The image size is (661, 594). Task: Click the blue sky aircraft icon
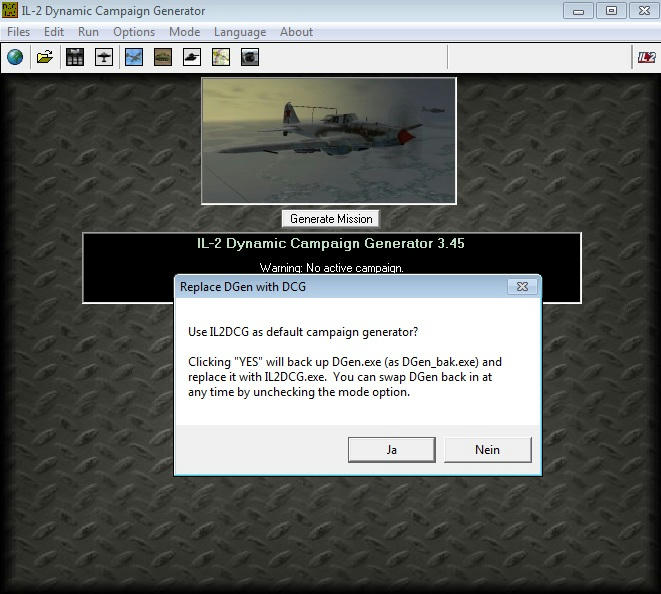point(134,57)
